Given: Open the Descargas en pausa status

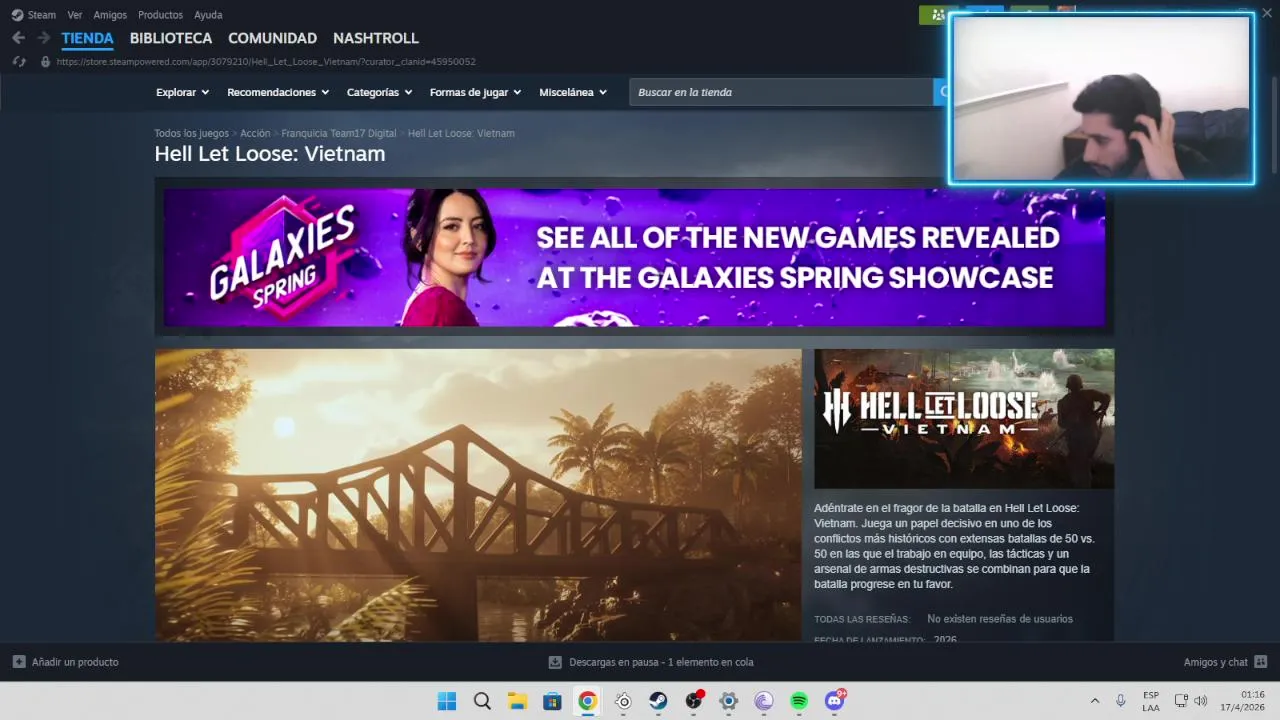Looking at the screenshot, I should coord(661,662).
